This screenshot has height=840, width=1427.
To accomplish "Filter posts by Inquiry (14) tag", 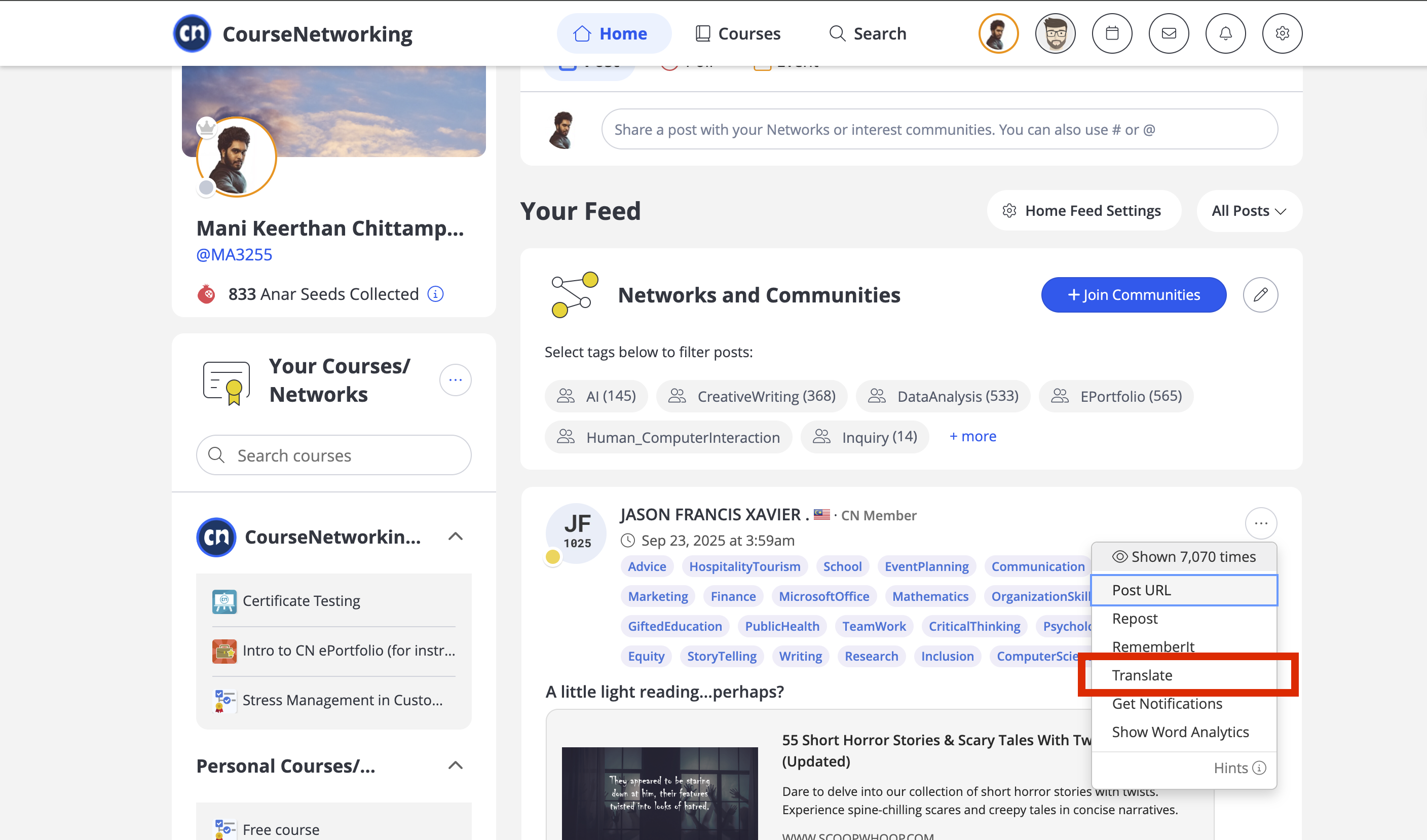I will (865, 436).
